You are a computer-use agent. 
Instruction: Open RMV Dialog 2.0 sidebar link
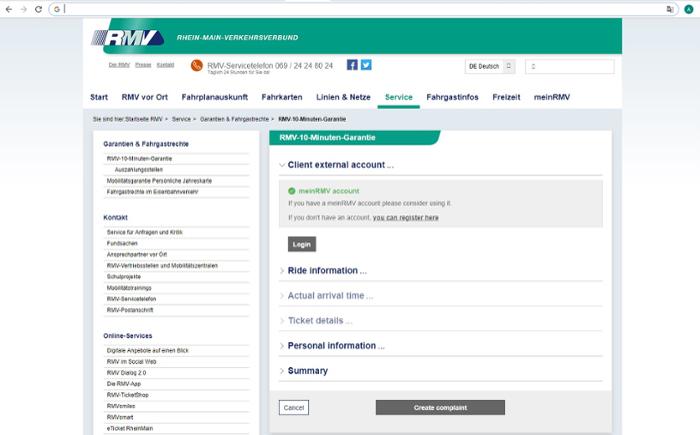click(x=126, y=373)
